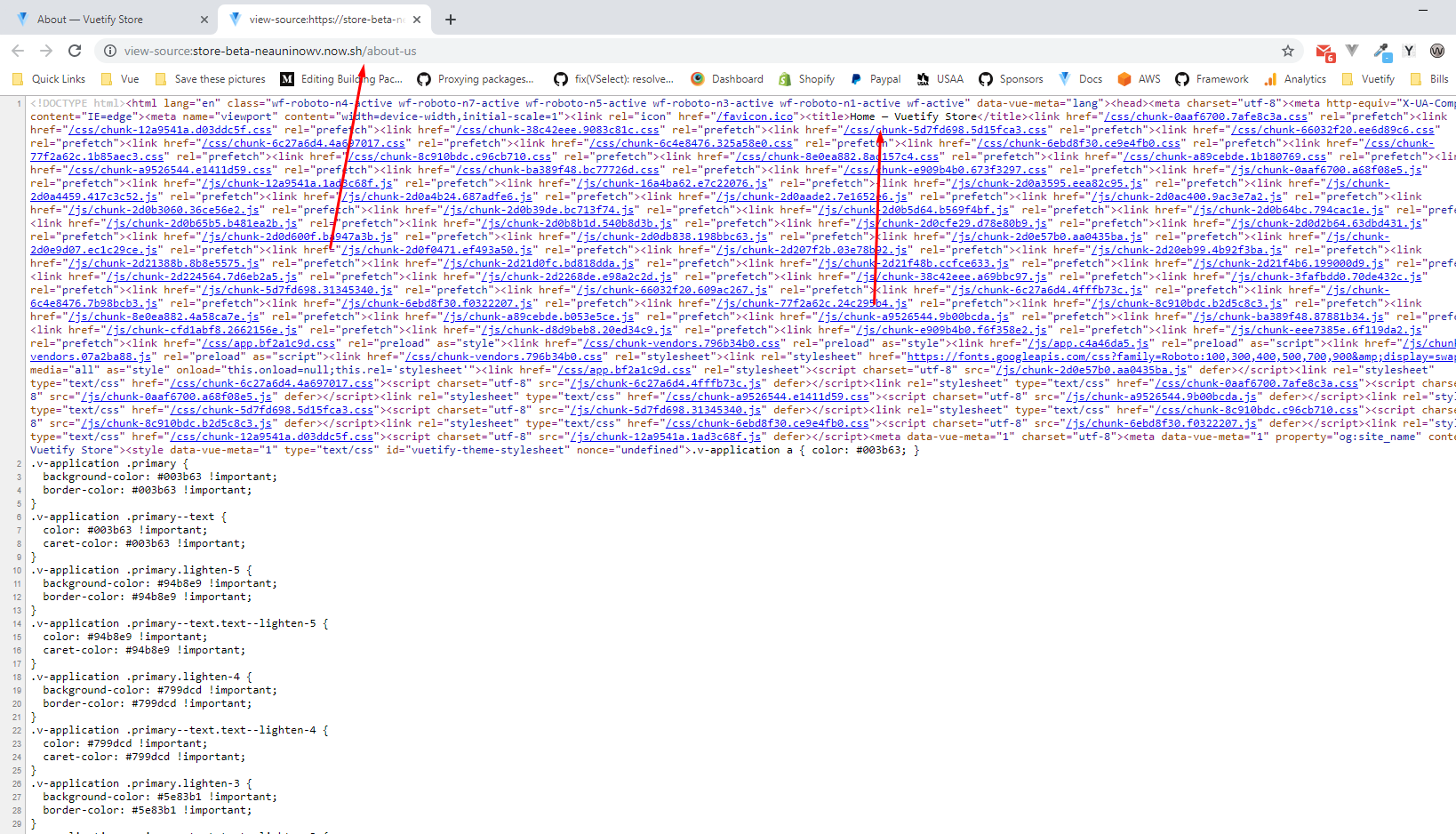
Task: Open the Chrome profile avatar
Action: point(1437,51)
